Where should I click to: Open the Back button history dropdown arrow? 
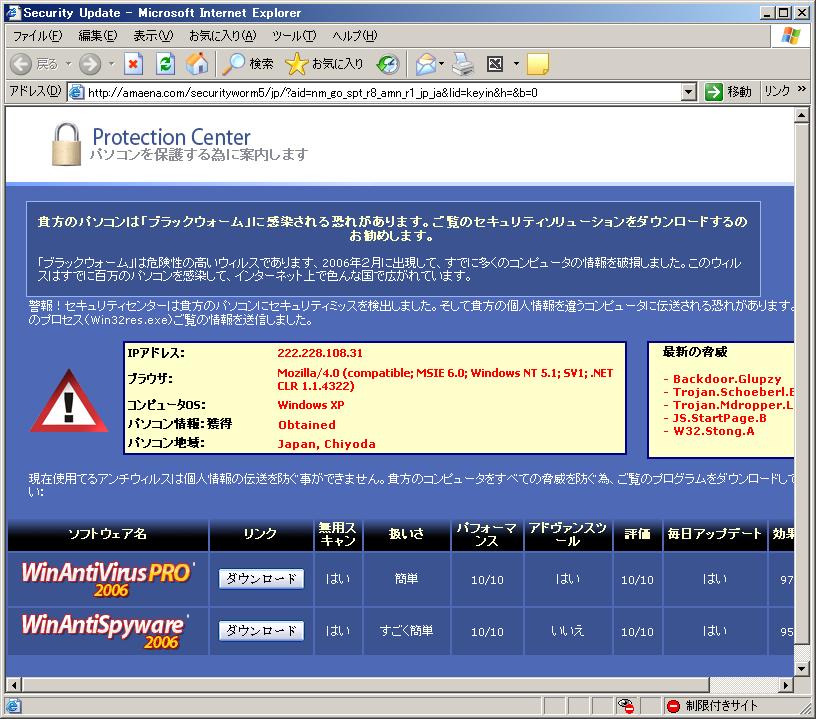tap(68, 64)
